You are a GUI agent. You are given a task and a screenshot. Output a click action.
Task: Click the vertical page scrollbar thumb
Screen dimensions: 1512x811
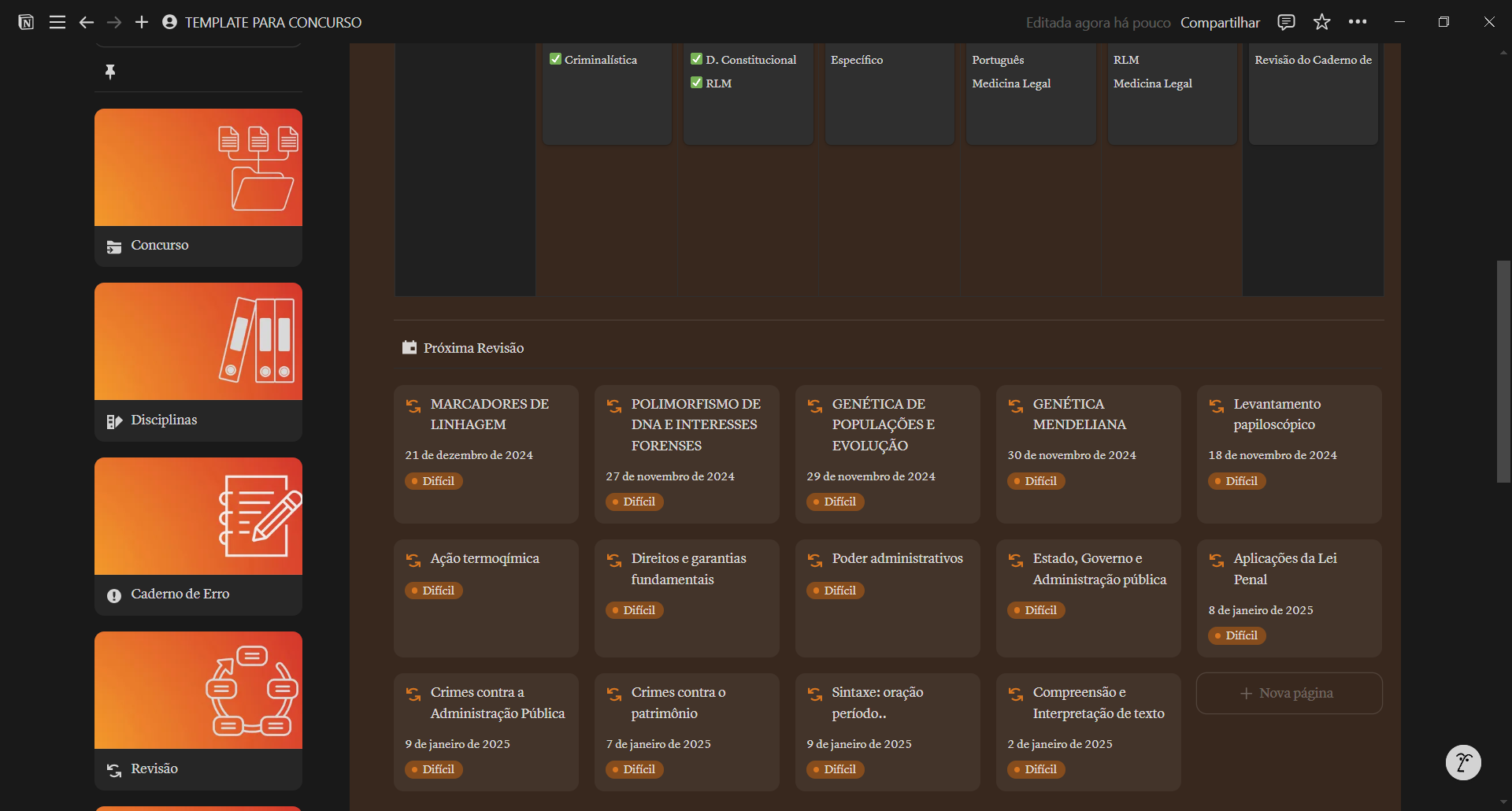pyautogui.click(x=1503, y=370)
